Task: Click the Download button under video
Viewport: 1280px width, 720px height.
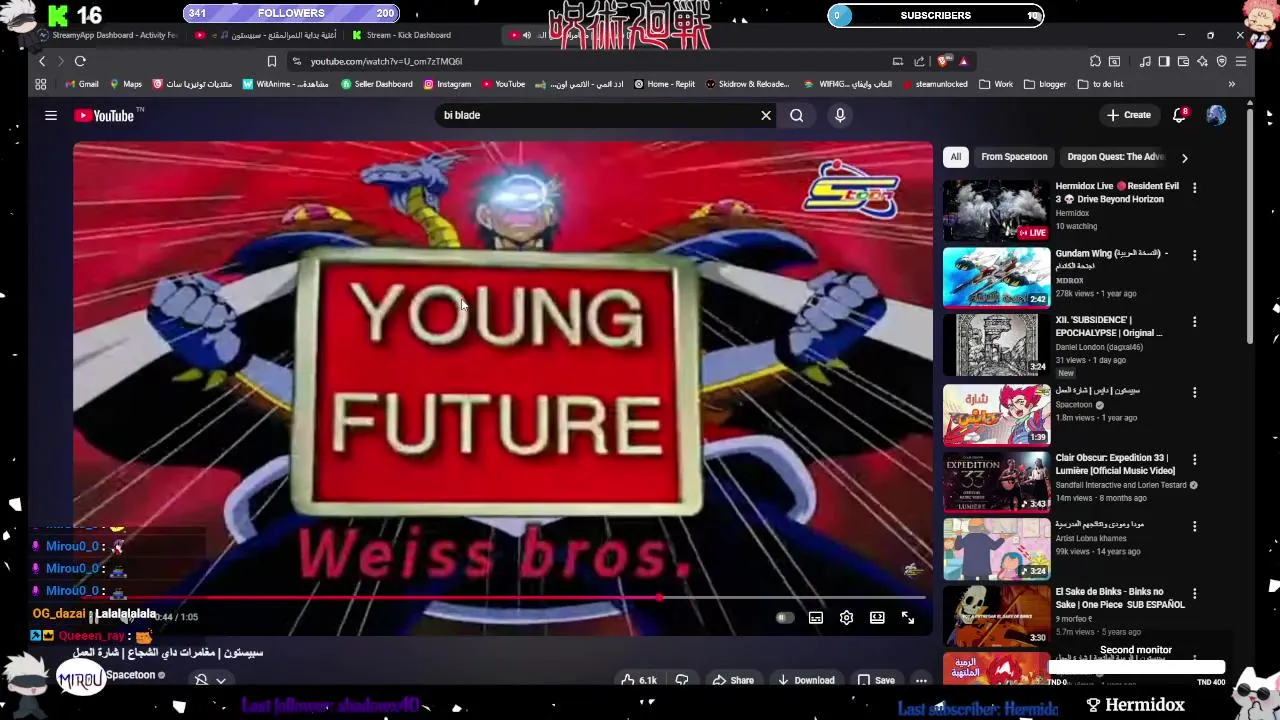Action: tap(806, 680)
